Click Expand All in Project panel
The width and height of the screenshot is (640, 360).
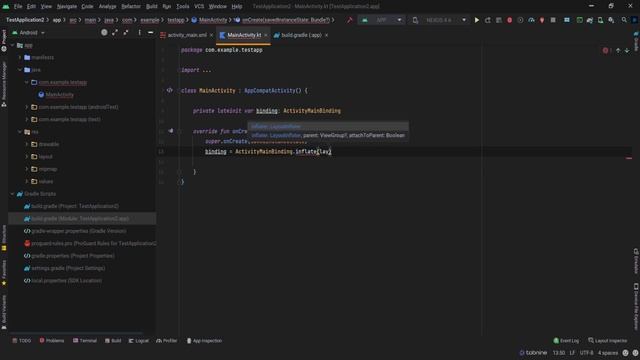[x=115, y=33]
